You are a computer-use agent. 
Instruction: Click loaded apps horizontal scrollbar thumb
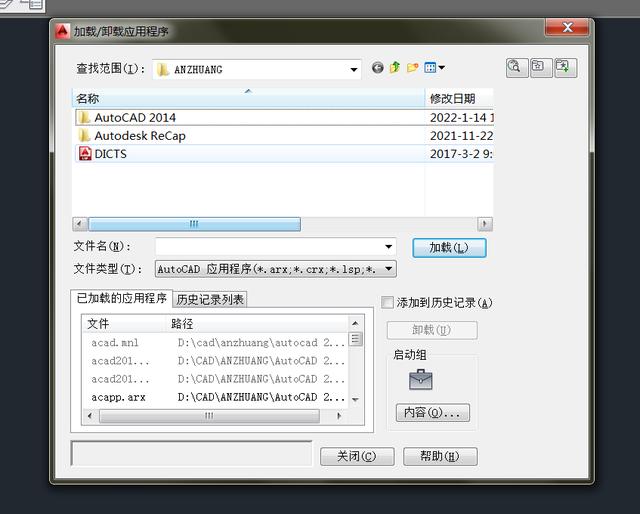pos(209,416)
